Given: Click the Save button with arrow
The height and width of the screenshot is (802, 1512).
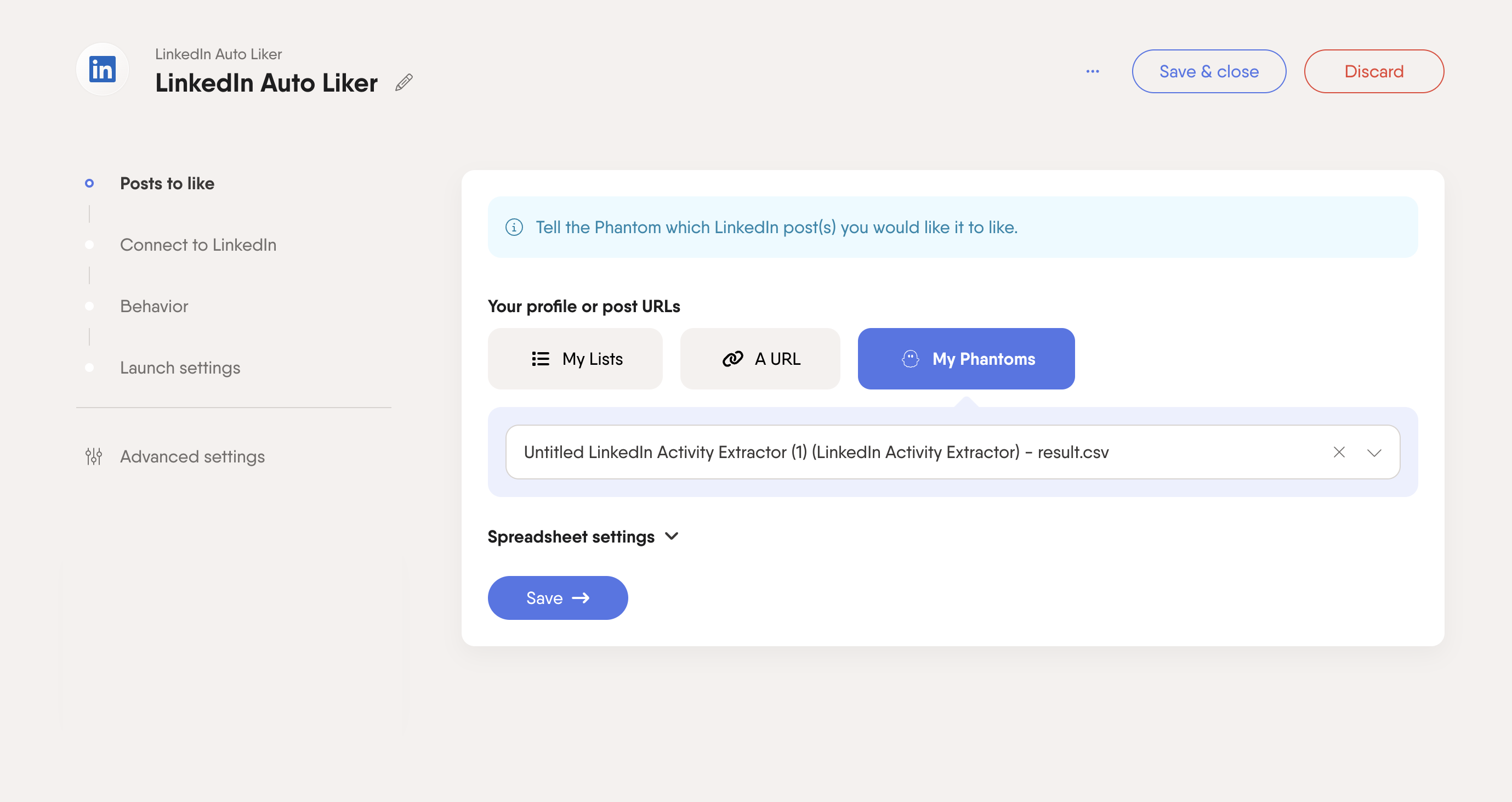Looking at the screenshot, I should [x=558, y=598].
